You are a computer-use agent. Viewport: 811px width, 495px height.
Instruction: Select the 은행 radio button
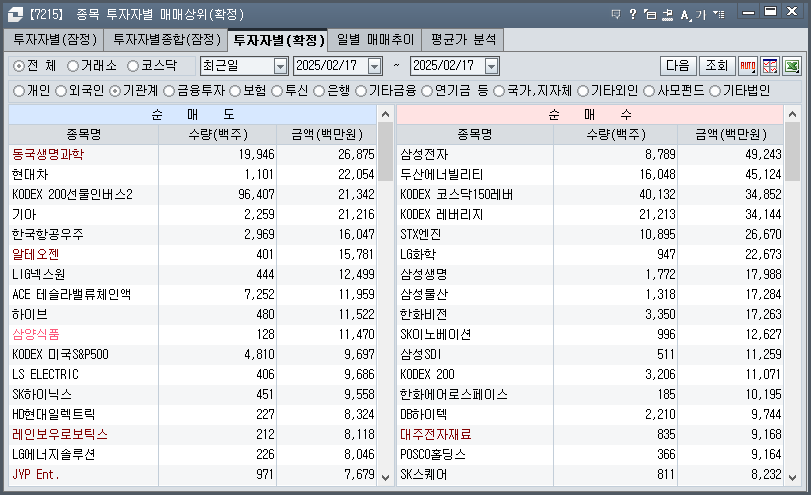point(319,91)
